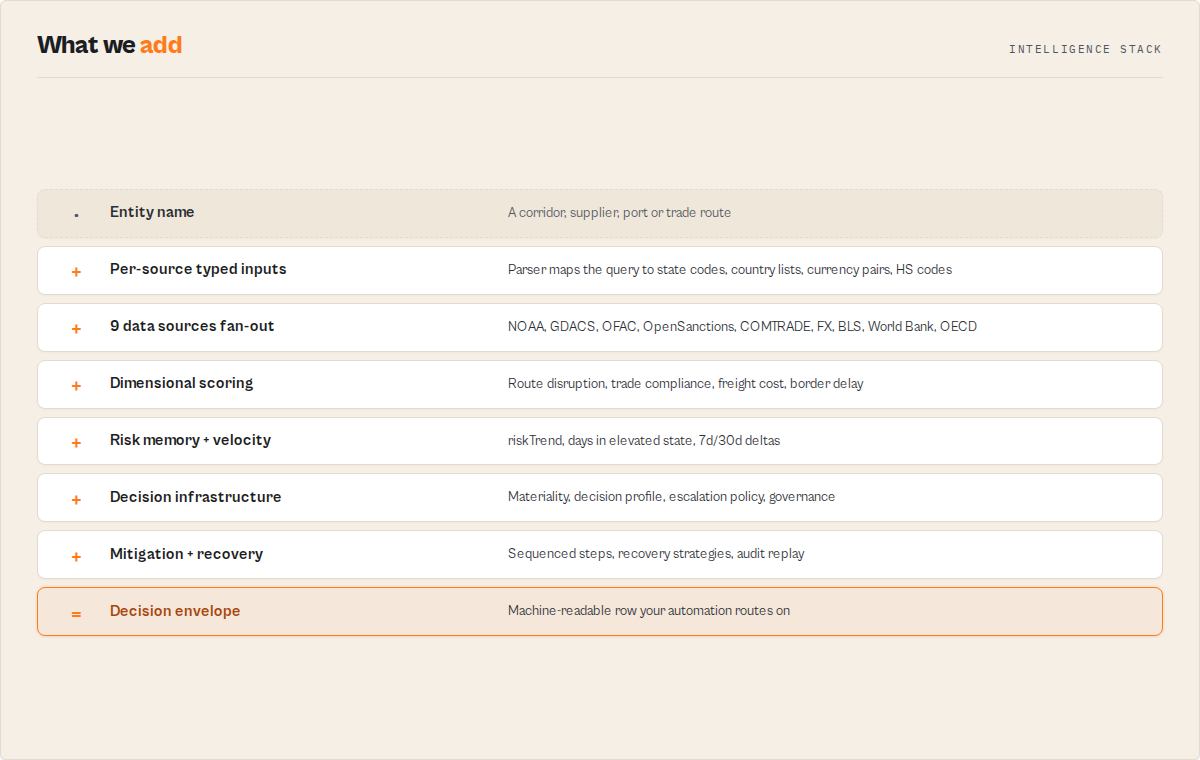
Task: Click description 'riskTrend, days in elevated state'
Action: tap(644, 441)
